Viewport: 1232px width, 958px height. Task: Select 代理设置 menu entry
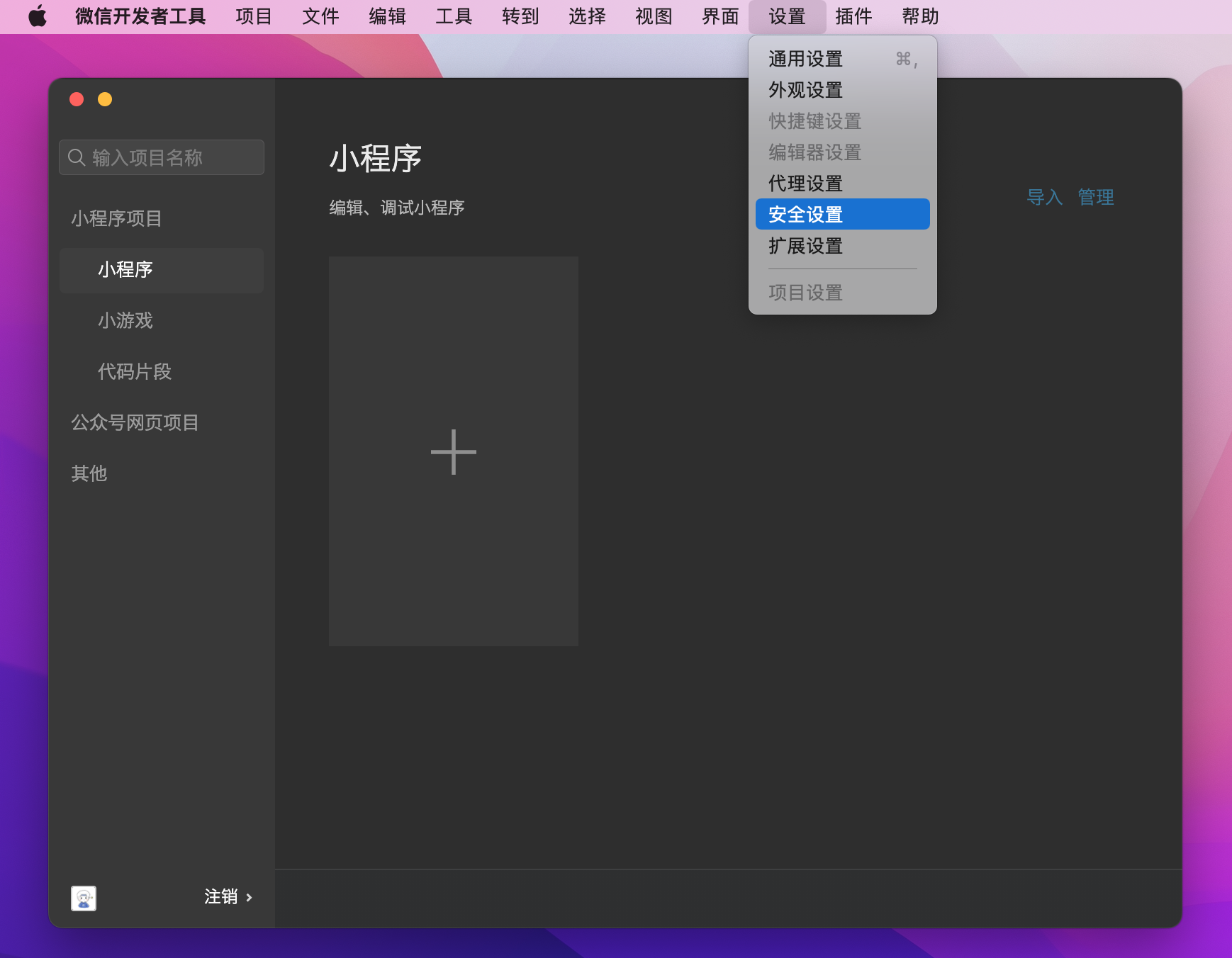tap(804, 184)
